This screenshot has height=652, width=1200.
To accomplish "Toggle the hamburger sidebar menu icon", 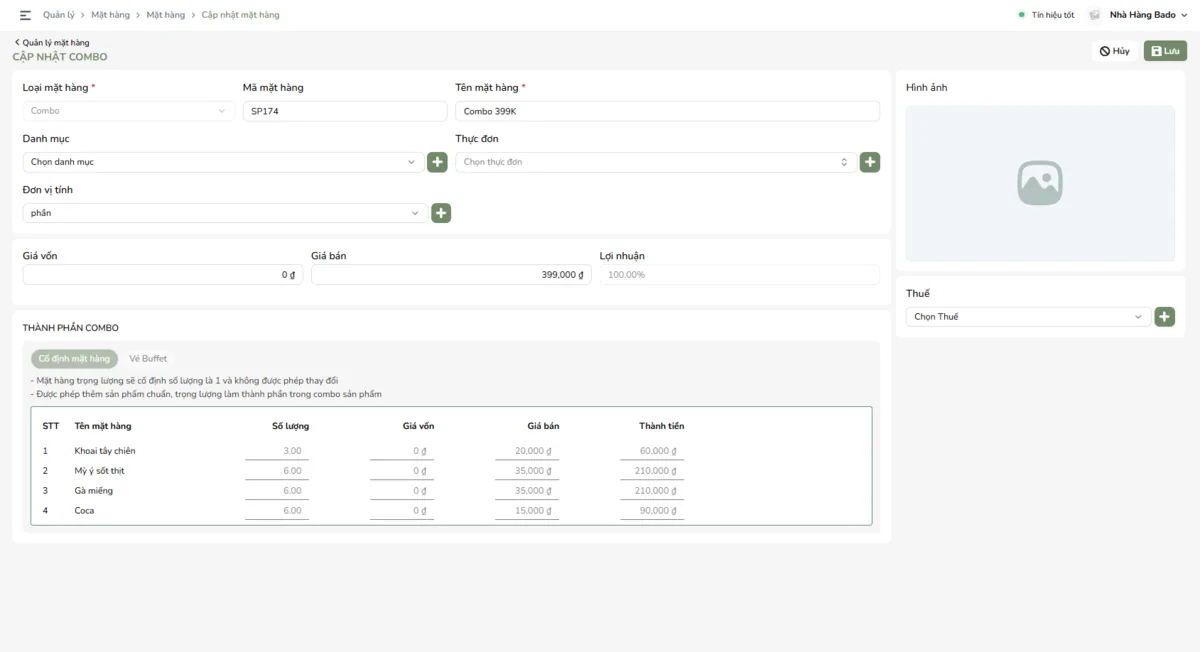I will 25,15.
